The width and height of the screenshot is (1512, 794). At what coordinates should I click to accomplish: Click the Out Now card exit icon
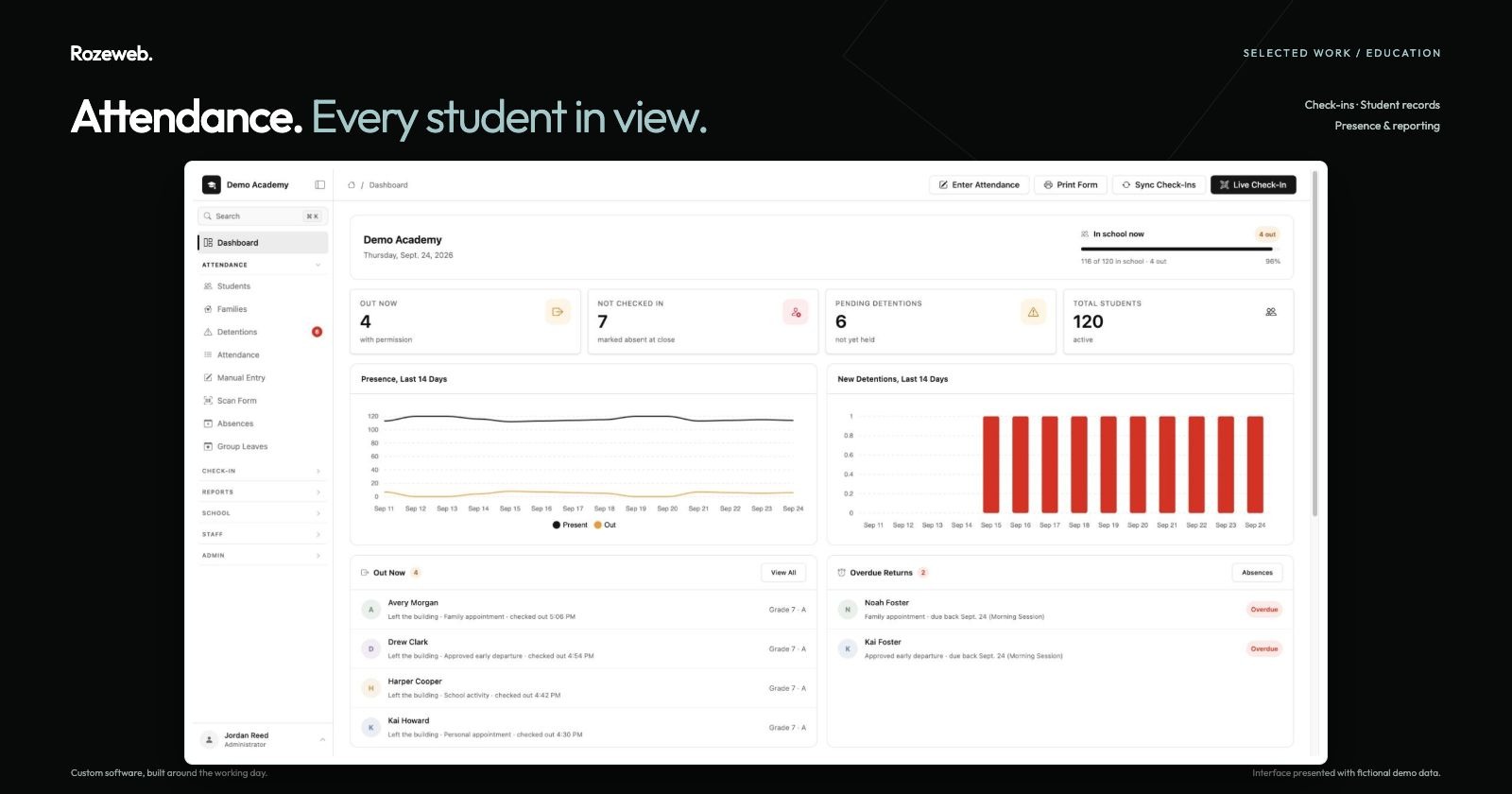click(558, 312)
